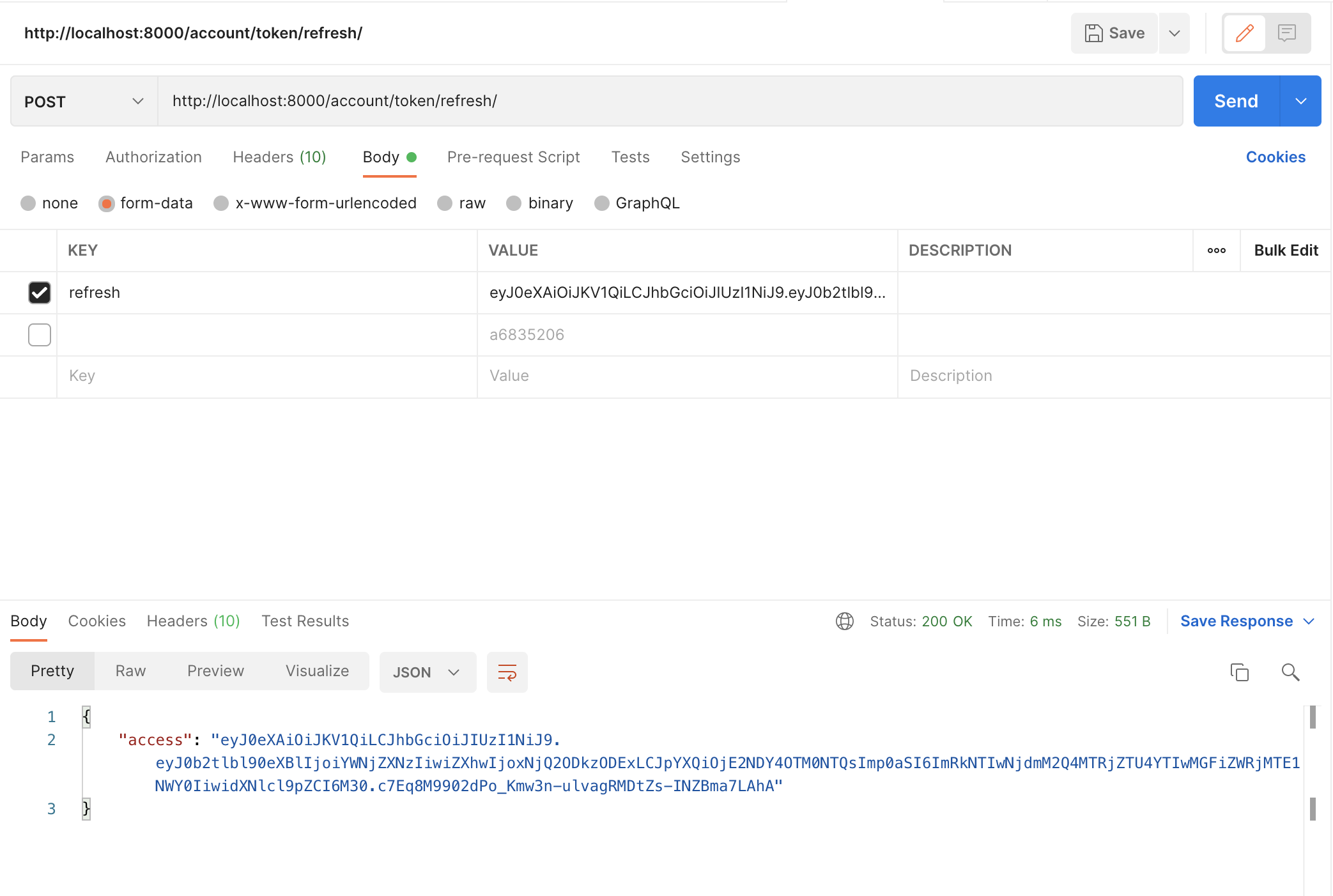
Task: Click the request URL input field
Action: click(670, 102)
